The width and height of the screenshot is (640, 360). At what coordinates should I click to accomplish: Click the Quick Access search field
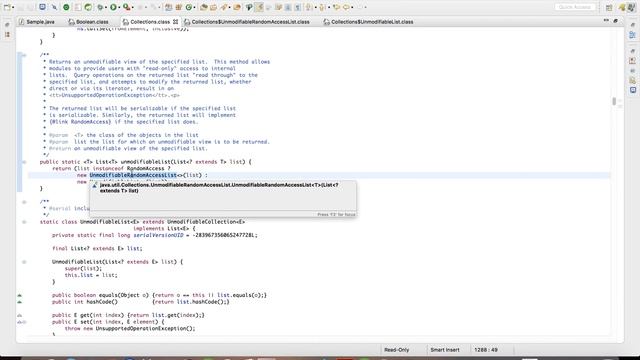[575, 7]
